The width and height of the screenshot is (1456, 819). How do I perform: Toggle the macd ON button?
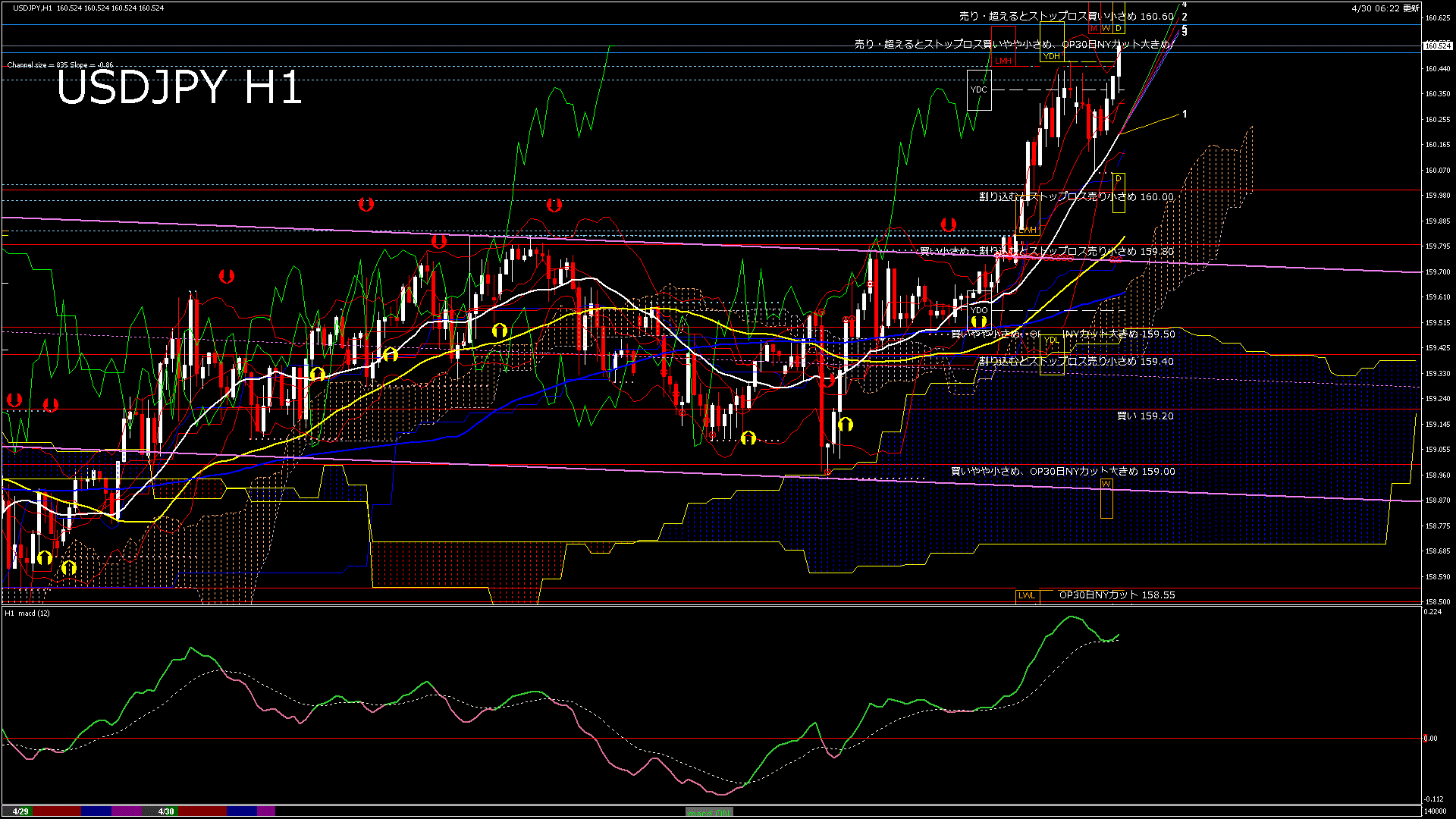709,812
